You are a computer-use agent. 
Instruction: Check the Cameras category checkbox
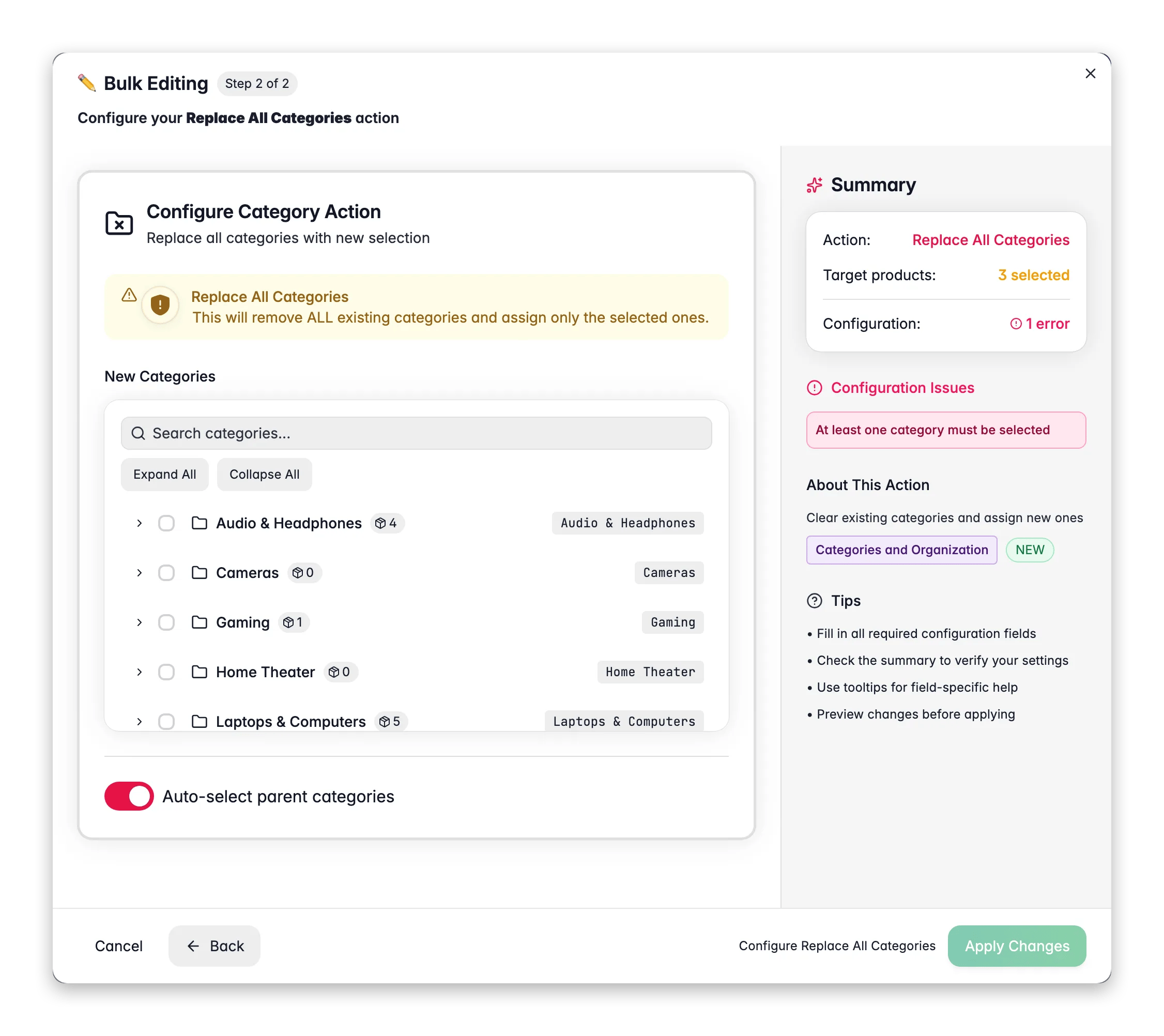(x=166, y=572)
